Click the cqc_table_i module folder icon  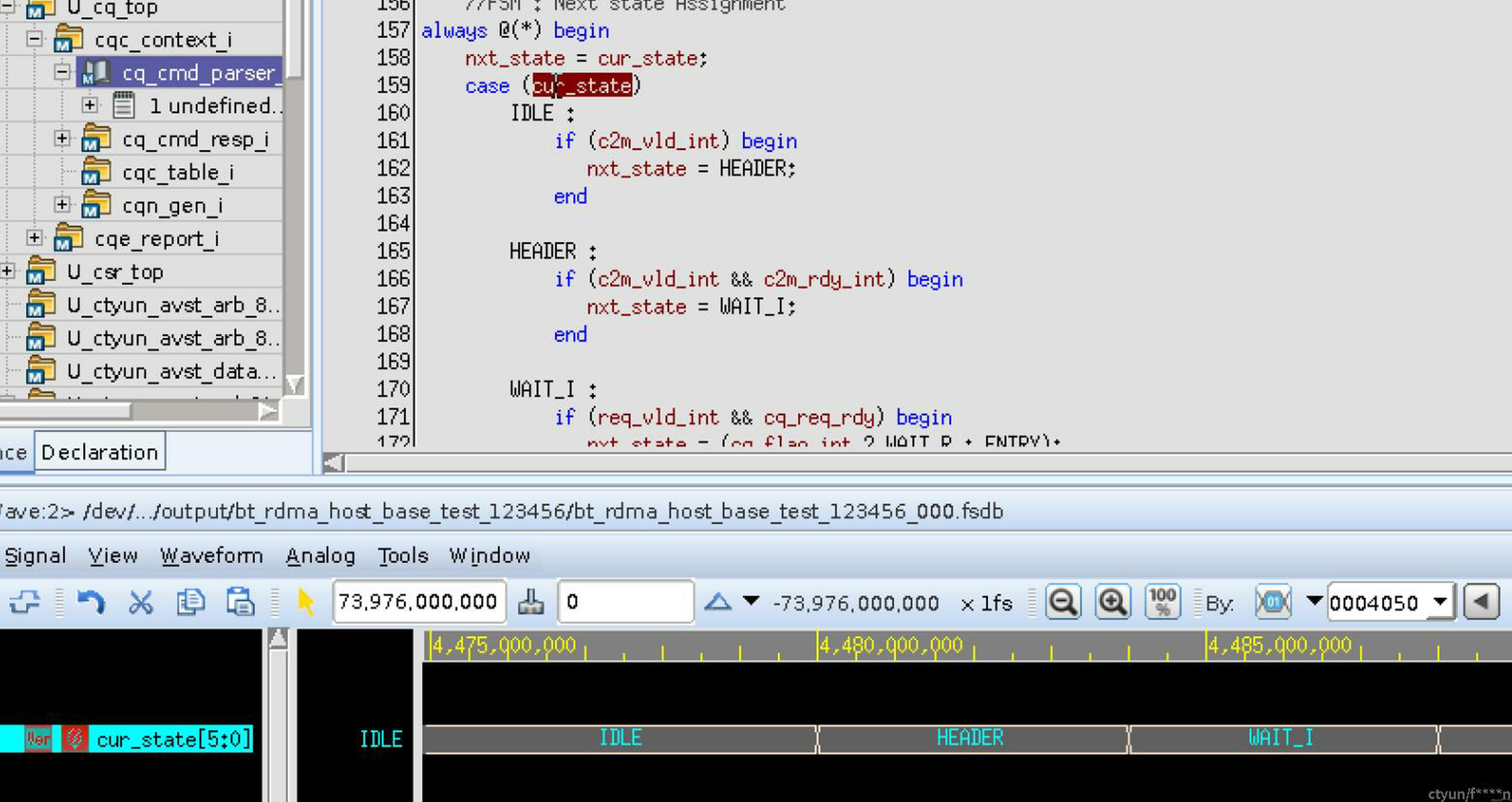click(96, 172)
